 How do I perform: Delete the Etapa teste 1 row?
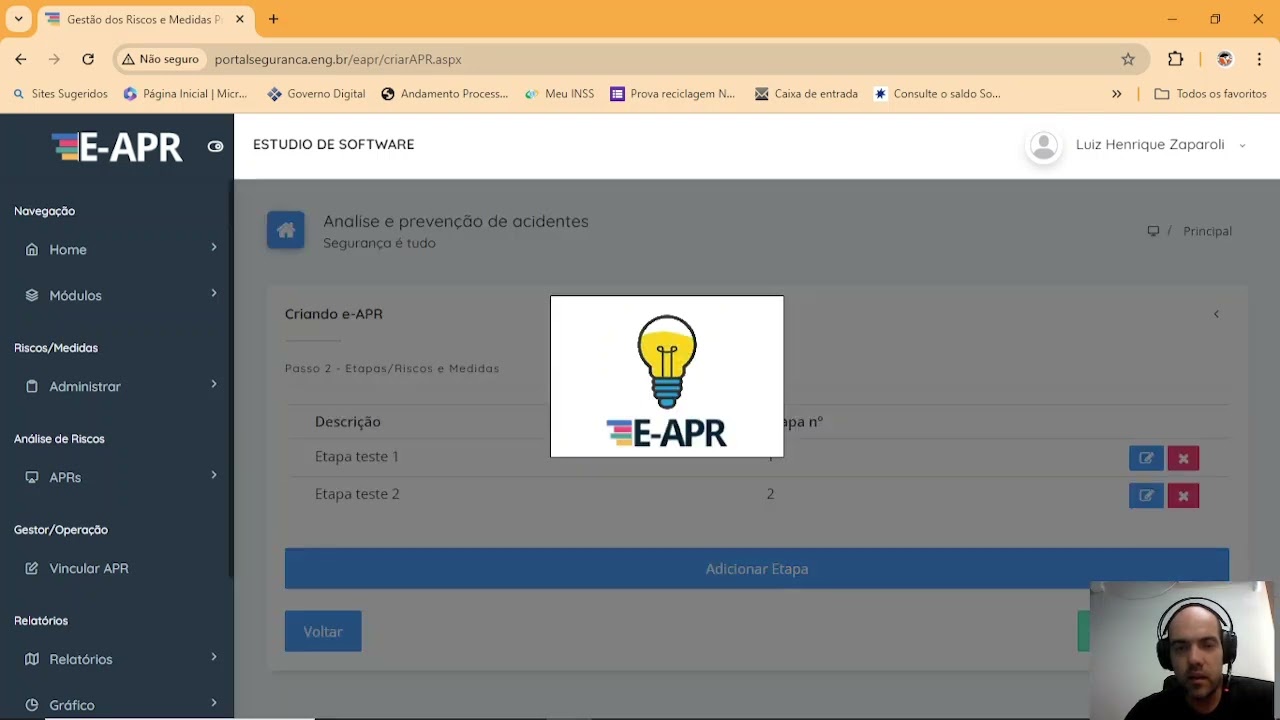coord(1183,458)
